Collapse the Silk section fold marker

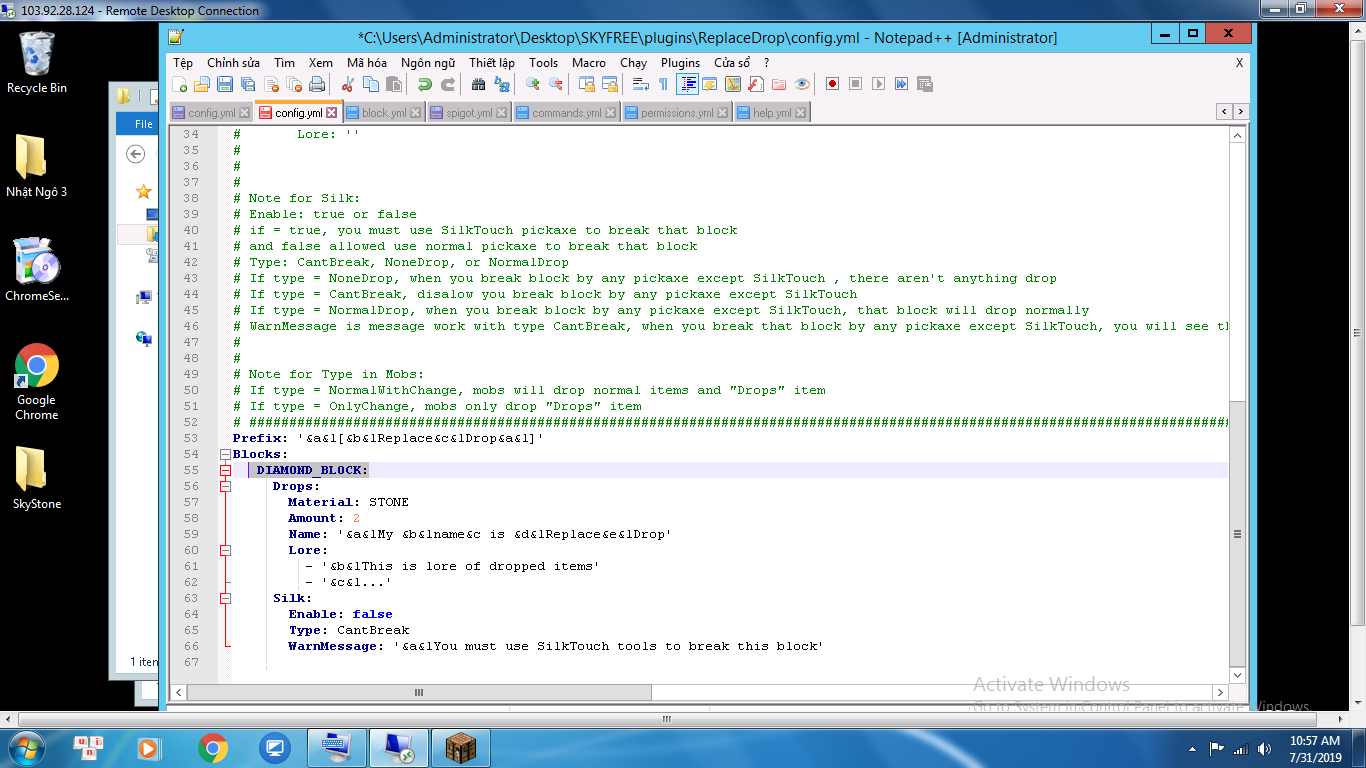[x=225, y=598]
